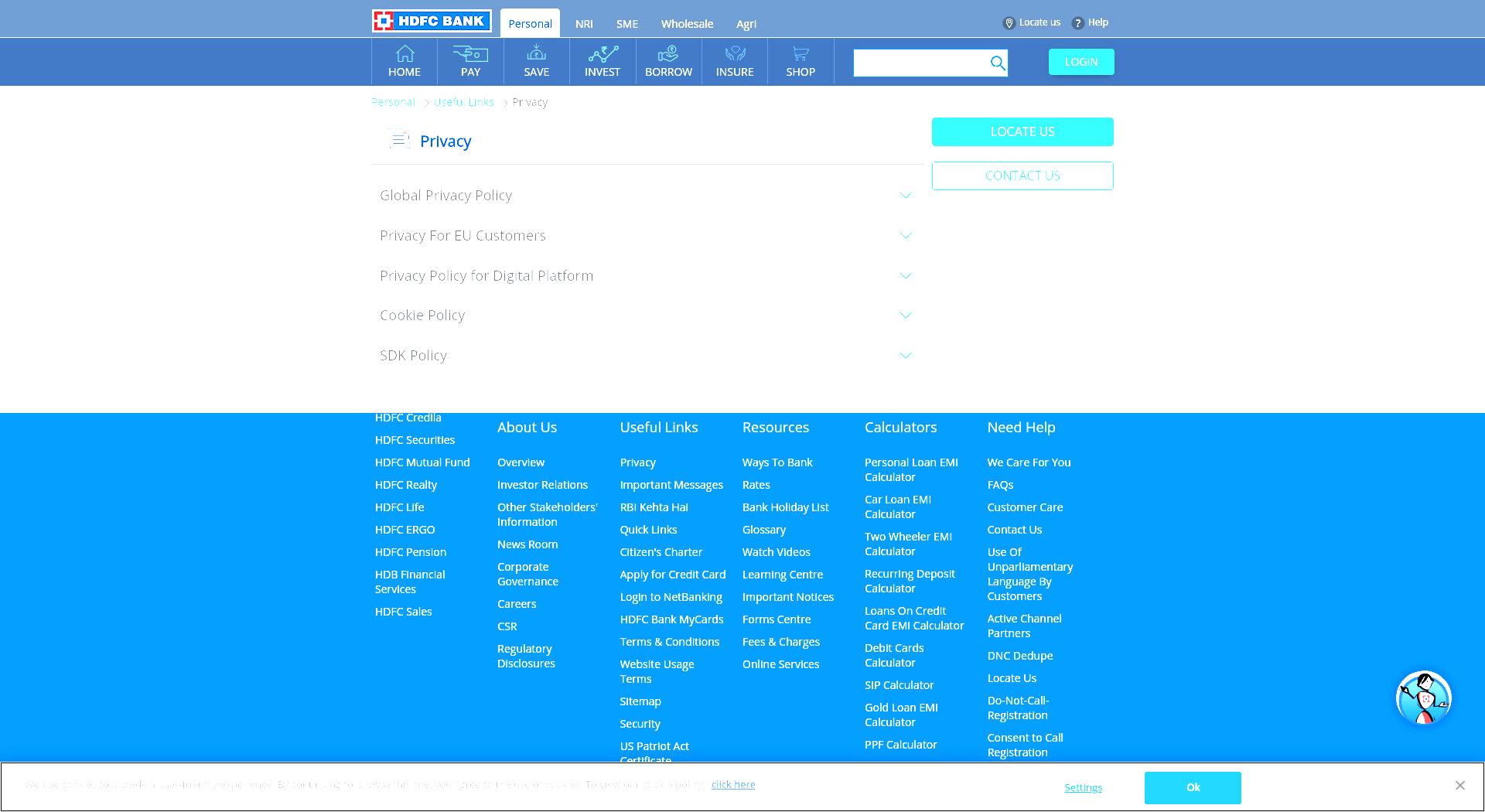The image size is (1485, 812).
Task: Open cookie Settings link
Action: pyautogui.click(x=1083, y=787)
